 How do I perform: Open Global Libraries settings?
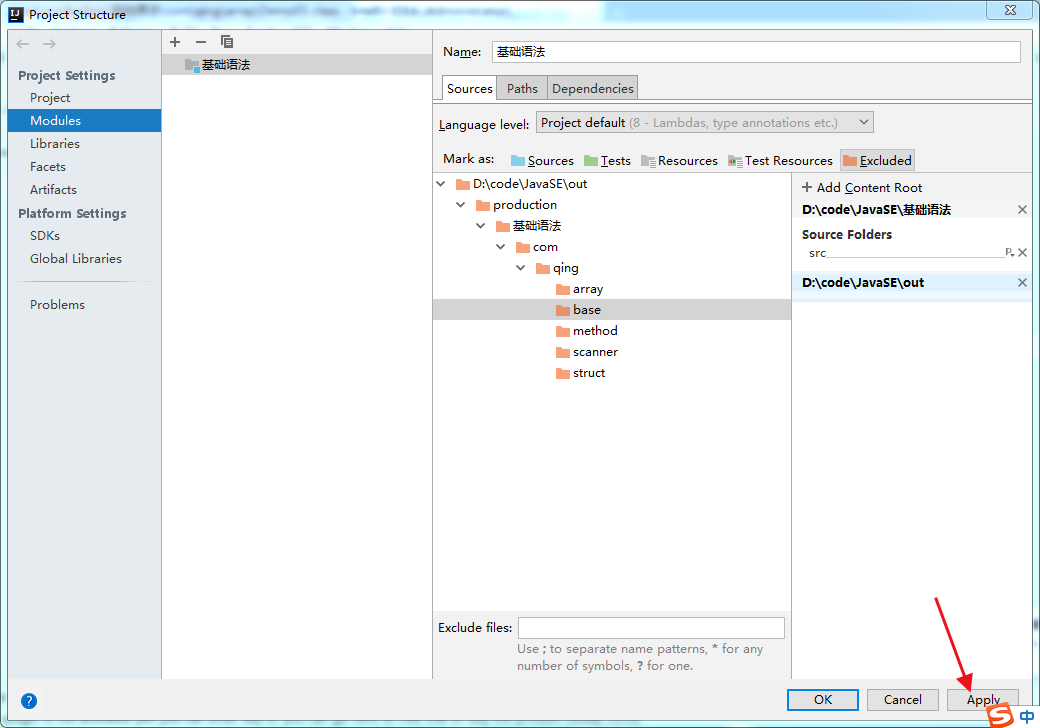pos(76,259)
